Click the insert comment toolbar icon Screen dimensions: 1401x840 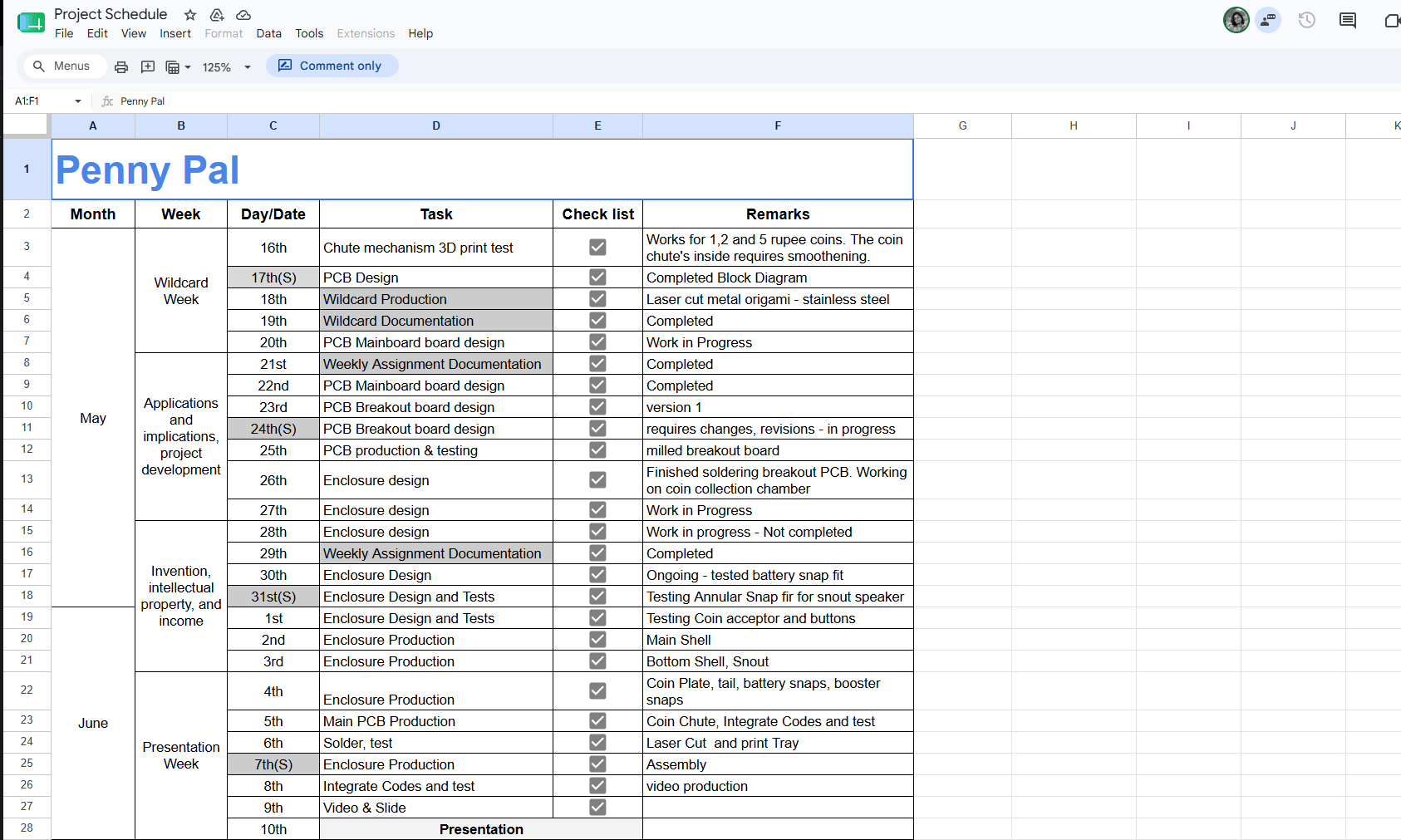pos(148,66)
